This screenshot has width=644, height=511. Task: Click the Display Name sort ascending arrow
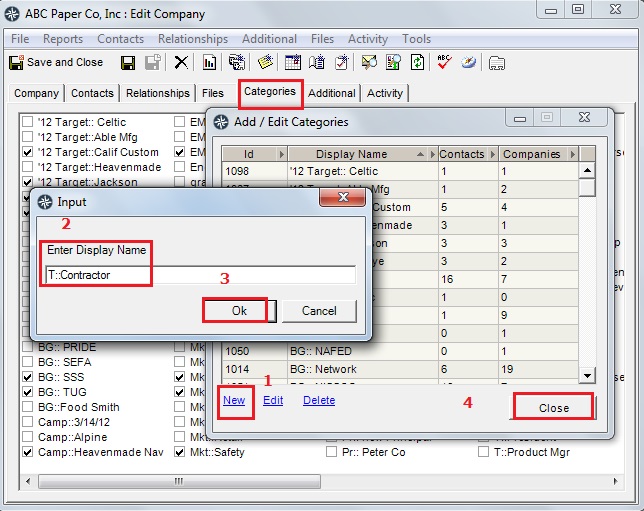(420, 154)
